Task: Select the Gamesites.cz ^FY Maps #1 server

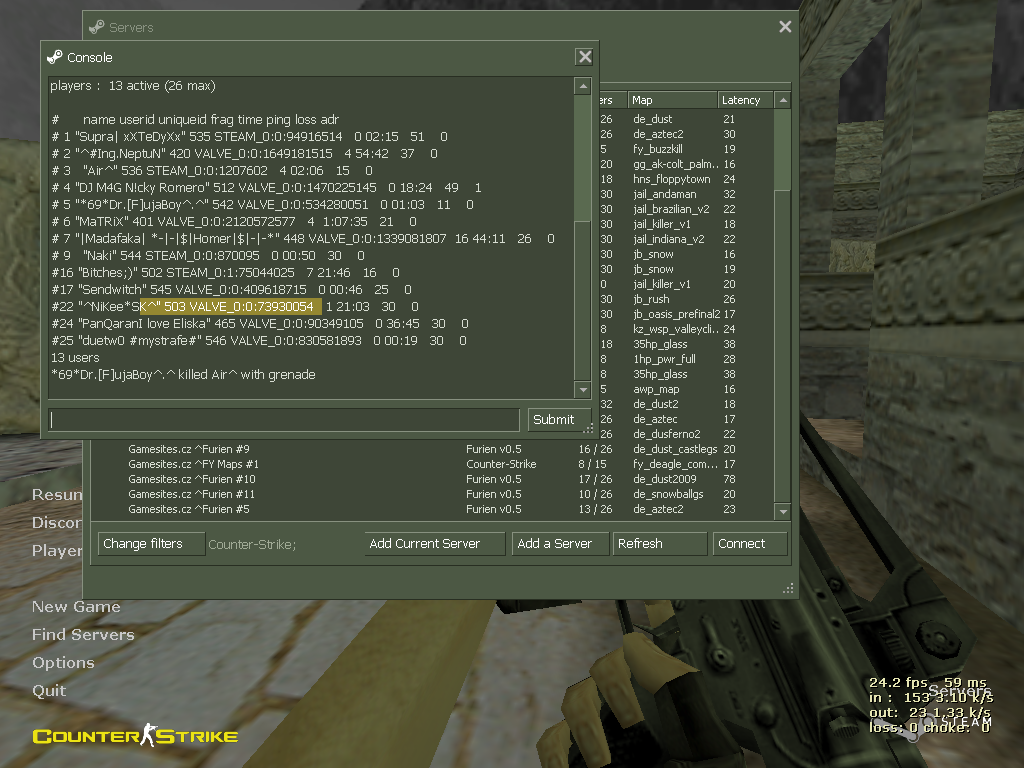Action: tap(194, 464)
